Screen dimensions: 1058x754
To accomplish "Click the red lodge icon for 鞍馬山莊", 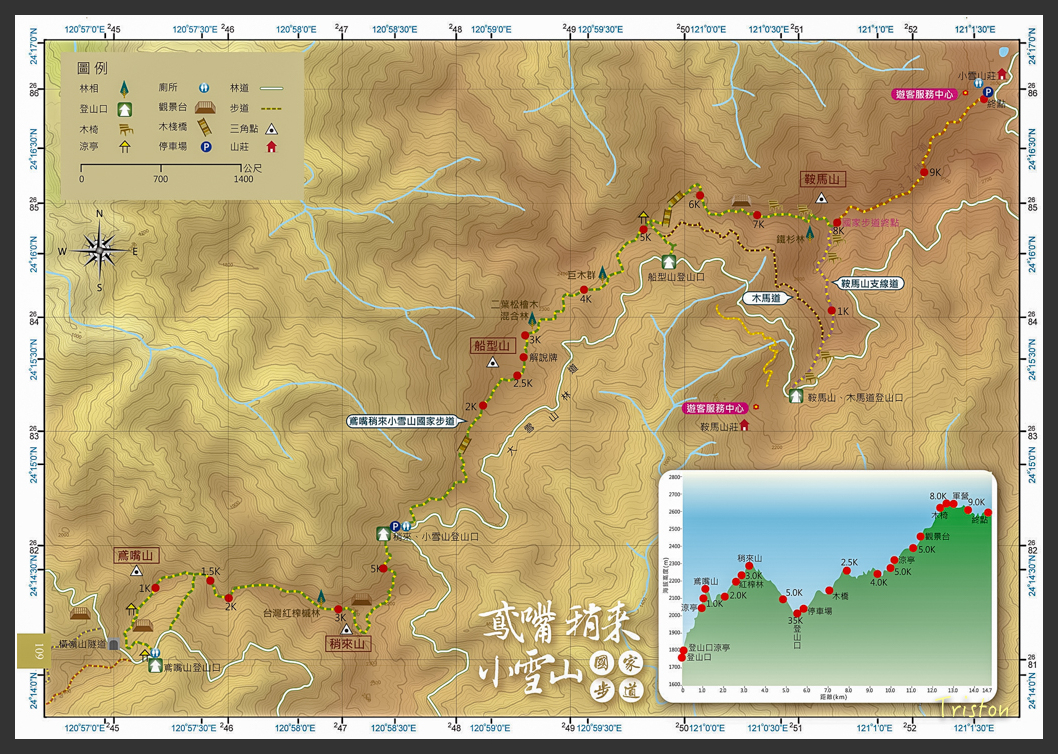I will click(x=744, y=427).
